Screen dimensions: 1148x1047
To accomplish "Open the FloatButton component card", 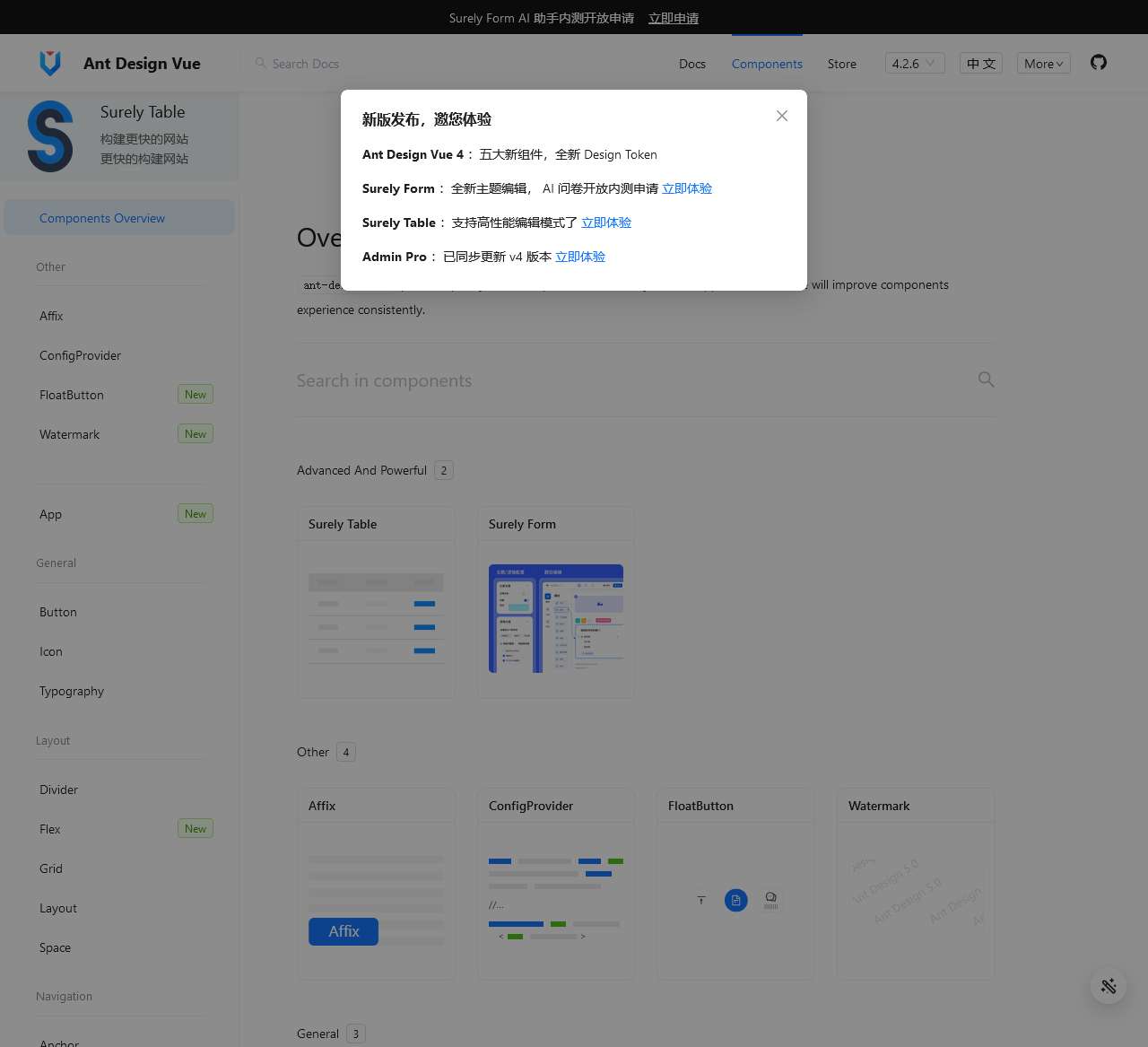I will pyautogui.click(x=735, y=885).
